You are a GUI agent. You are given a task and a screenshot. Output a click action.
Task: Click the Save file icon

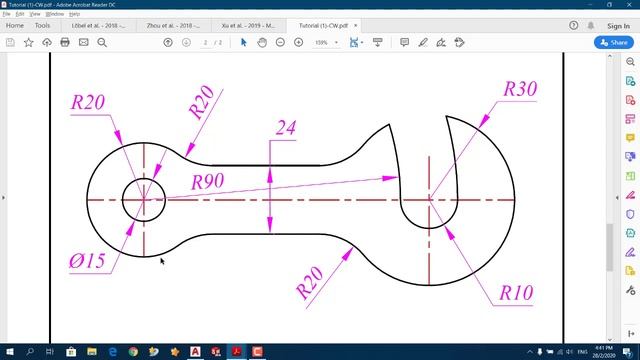(x=10, y=42)
